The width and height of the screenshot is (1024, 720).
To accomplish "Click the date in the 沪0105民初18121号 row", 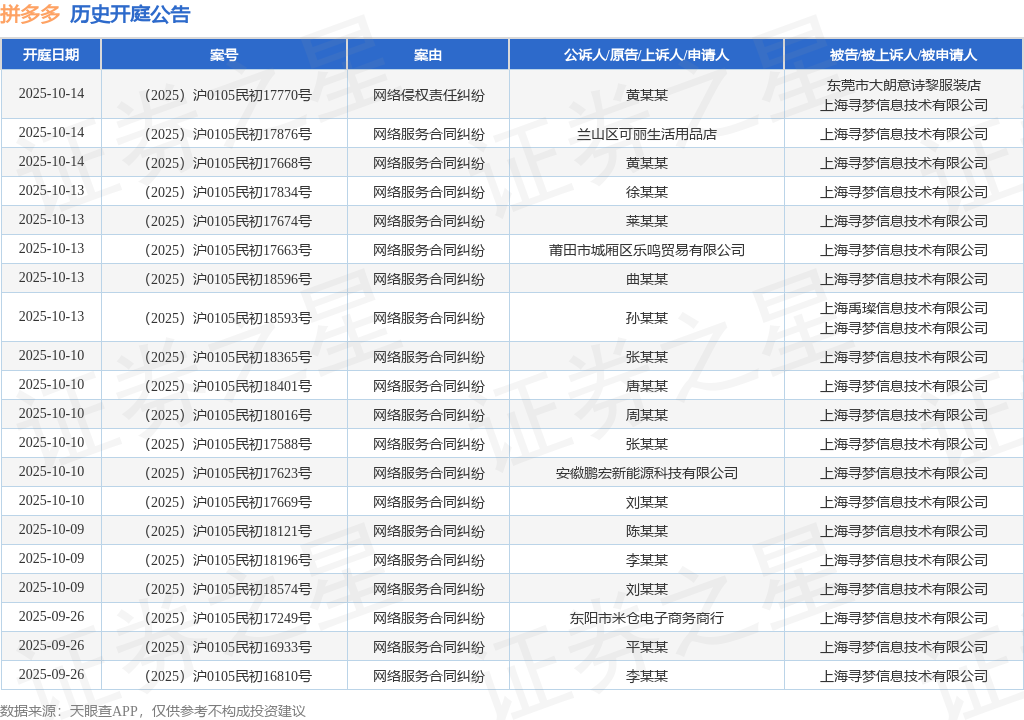I will 52,529.
